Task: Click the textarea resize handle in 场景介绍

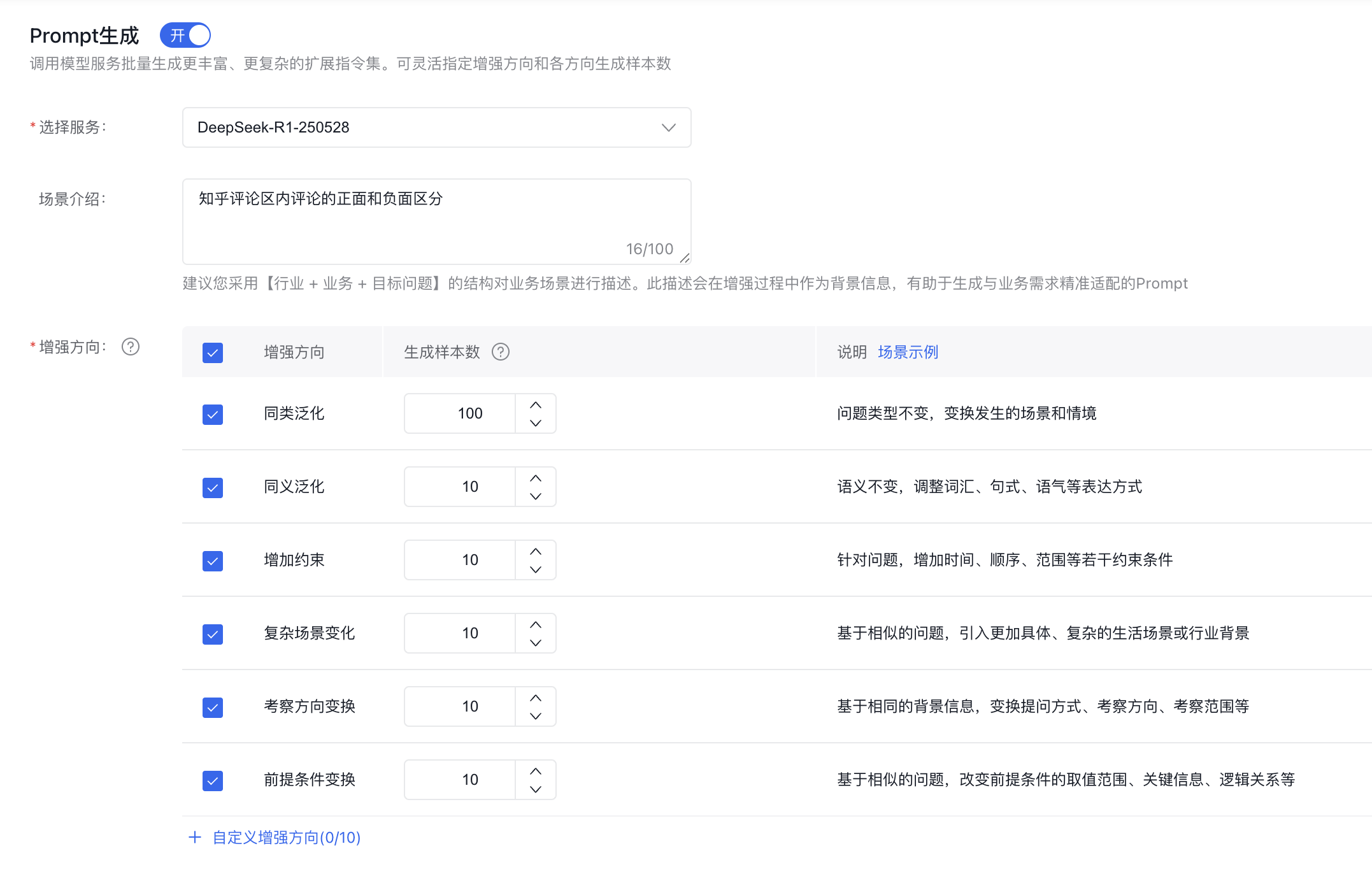Action: click(685, 258)
